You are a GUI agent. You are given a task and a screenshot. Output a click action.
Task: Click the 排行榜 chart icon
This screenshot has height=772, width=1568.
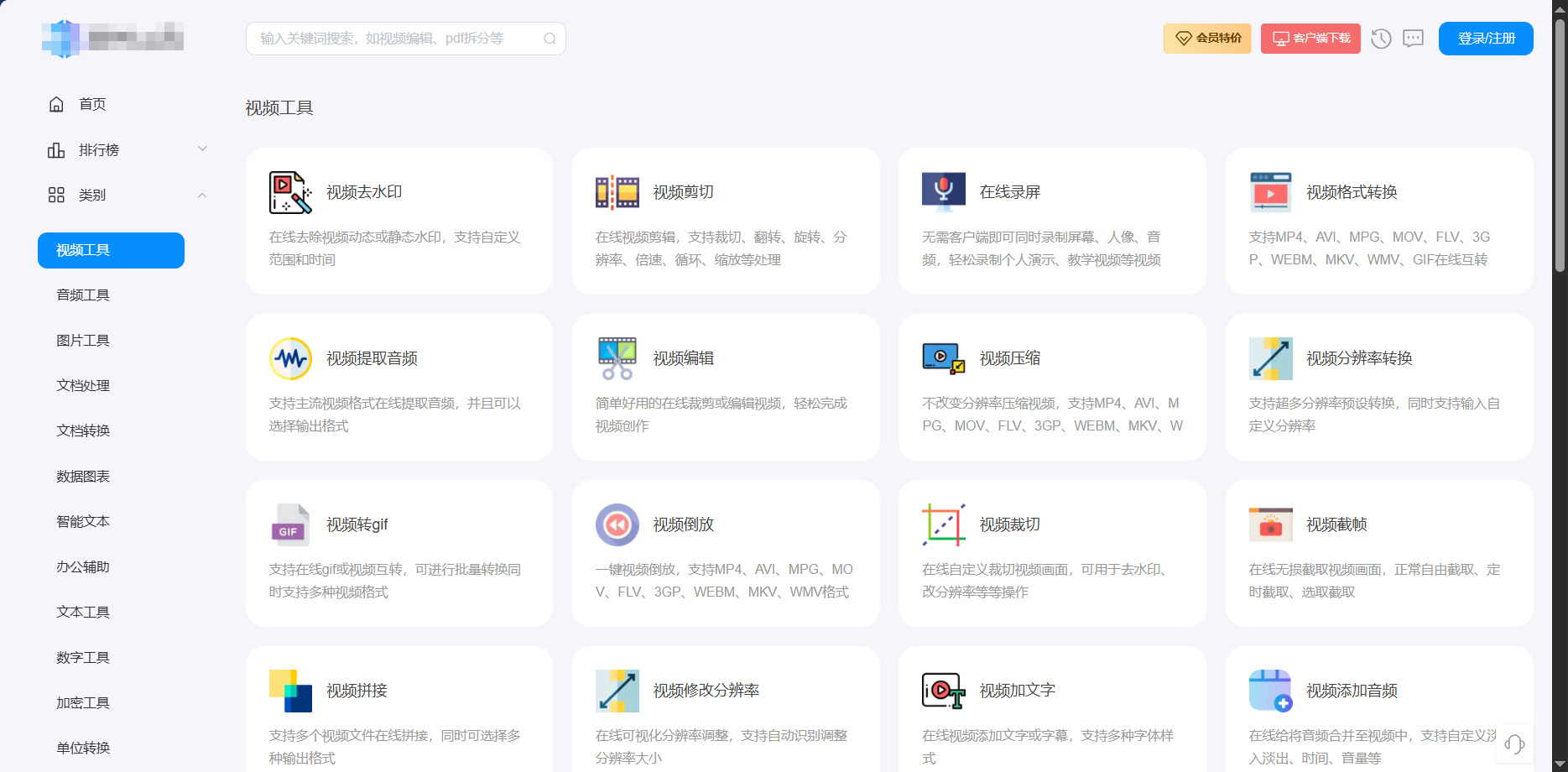56,149
